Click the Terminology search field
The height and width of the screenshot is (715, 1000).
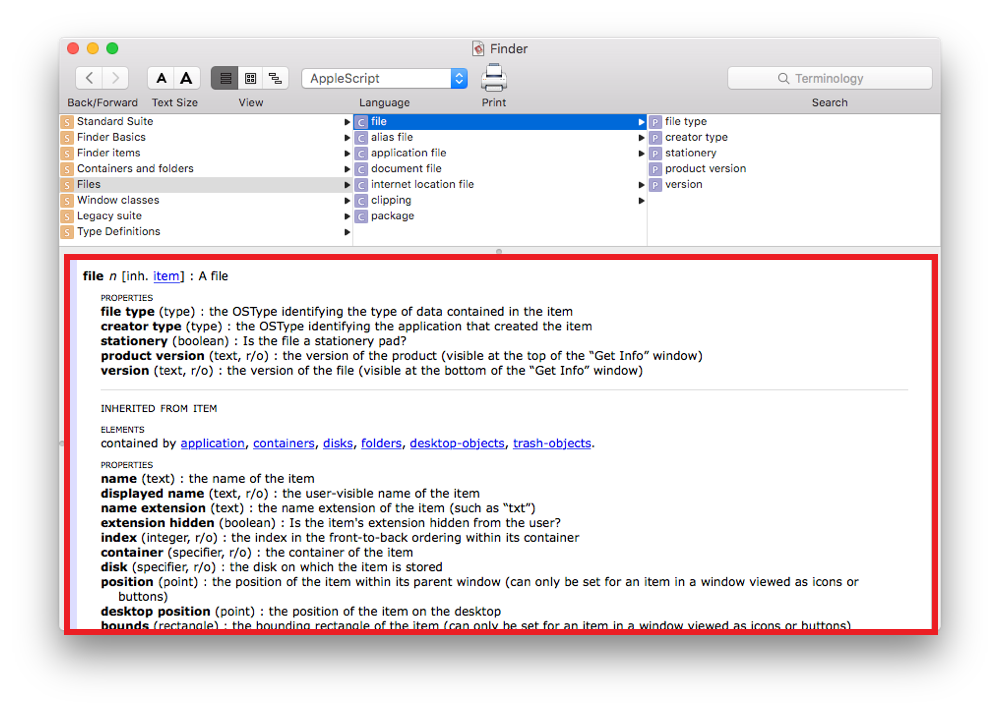coord(830,78)
